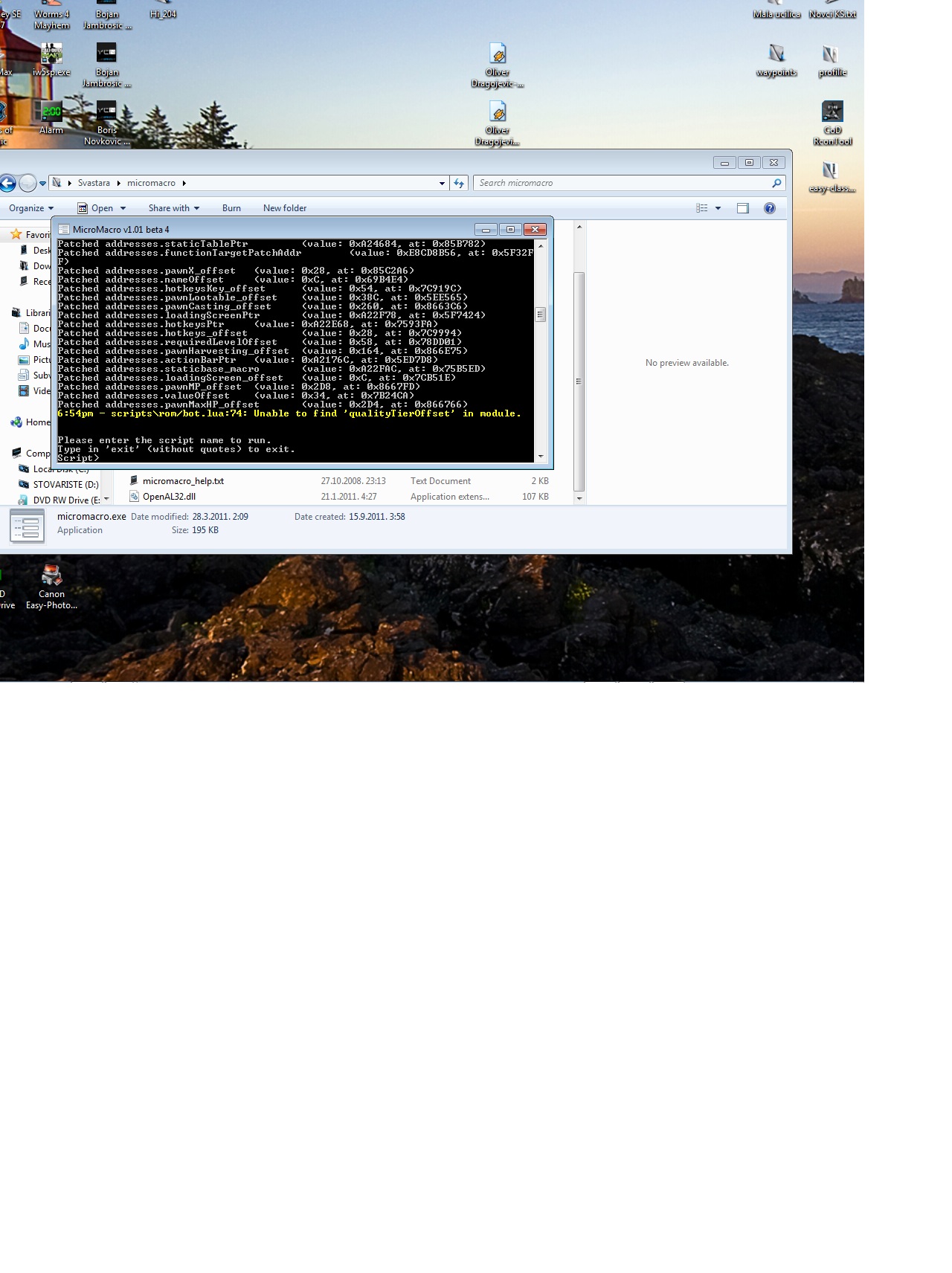Toggle the preview pane button
This screenshot has height=1273, width=952.
click(742, 208)
